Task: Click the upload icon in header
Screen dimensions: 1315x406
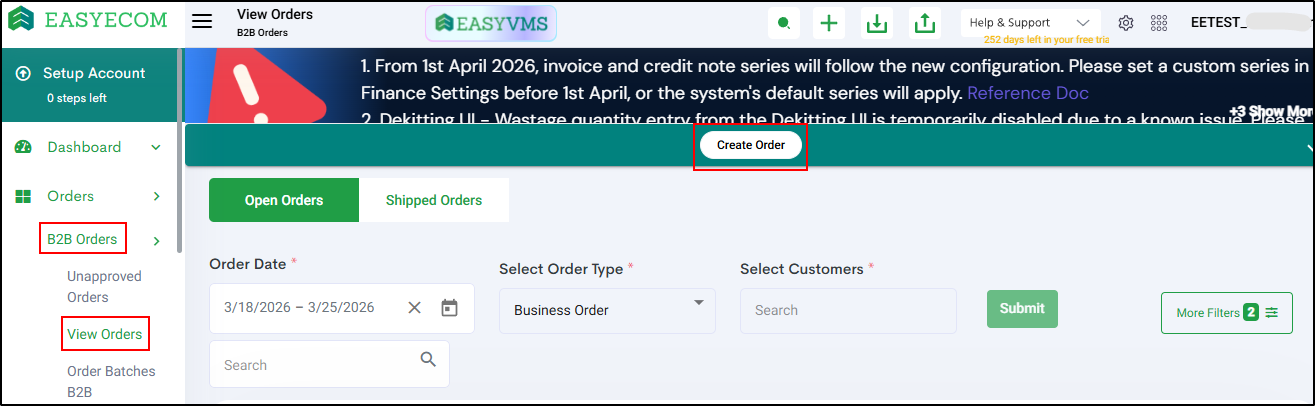Action: click(x=925, y=23)
